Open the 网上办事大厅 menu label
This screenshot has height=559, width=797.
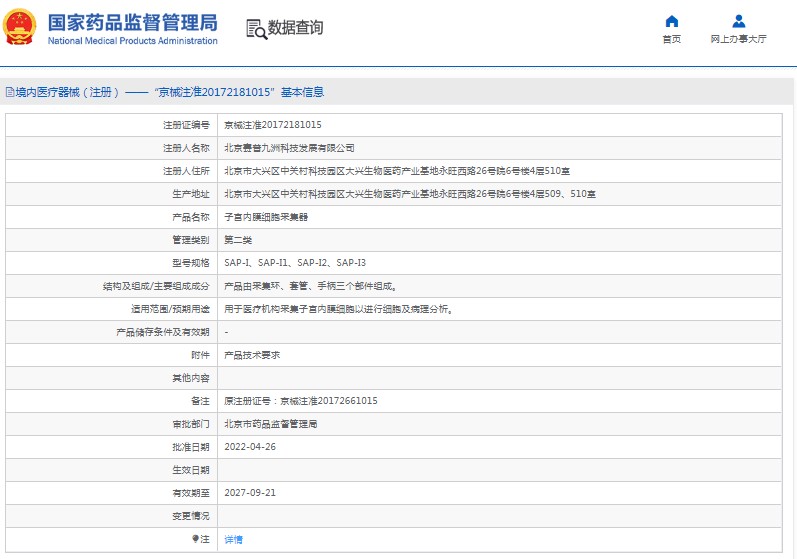[x=738, y=39]
